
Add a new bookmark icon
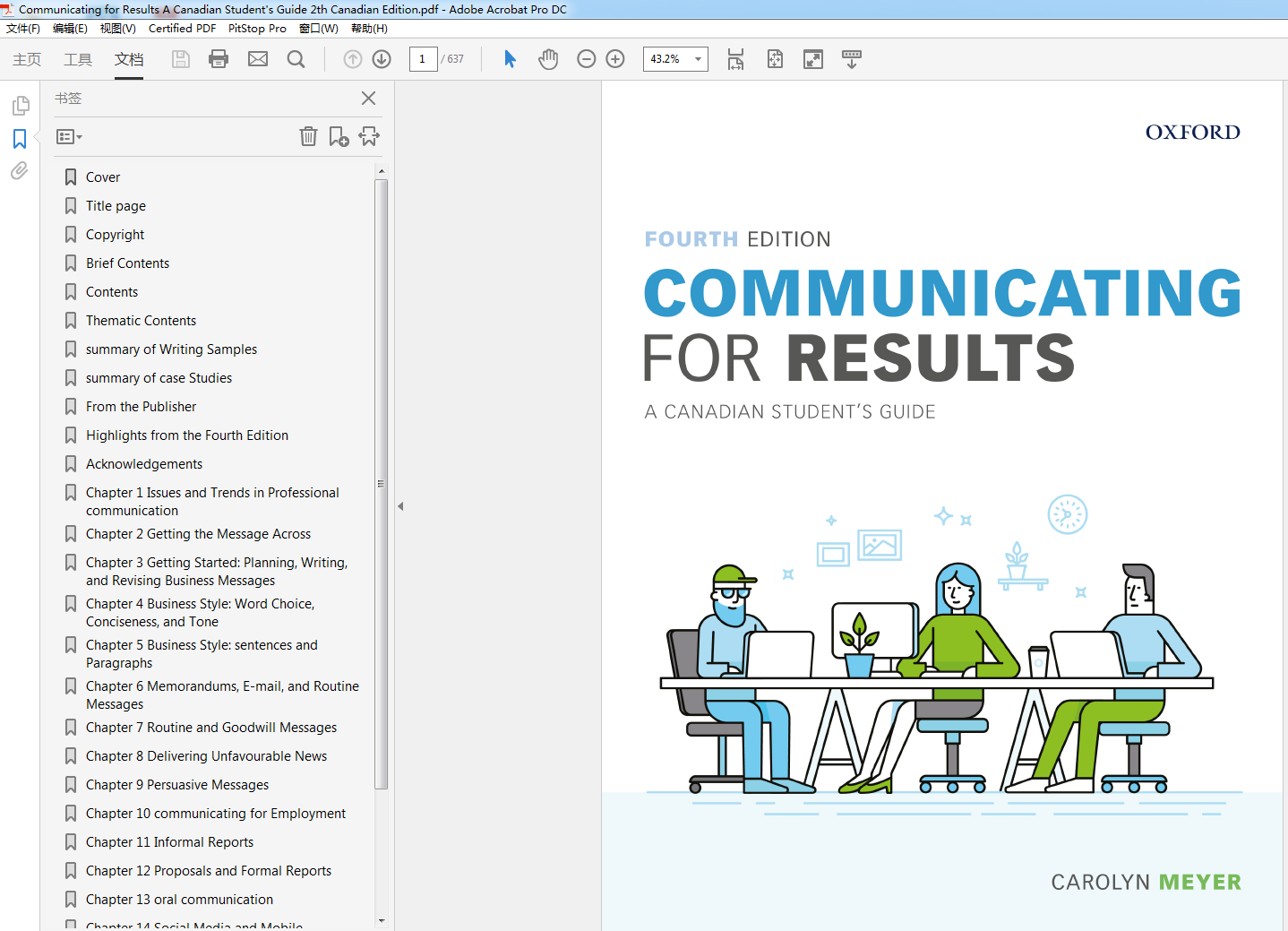pyautogui.click(x=339, y=136)
